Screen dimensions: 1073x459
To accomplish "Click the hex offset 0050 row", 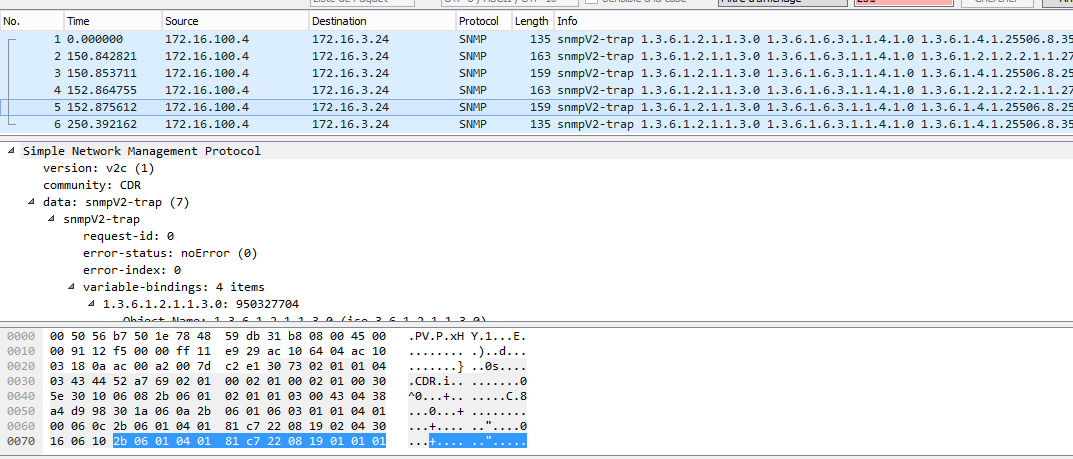I will point(19,412).
